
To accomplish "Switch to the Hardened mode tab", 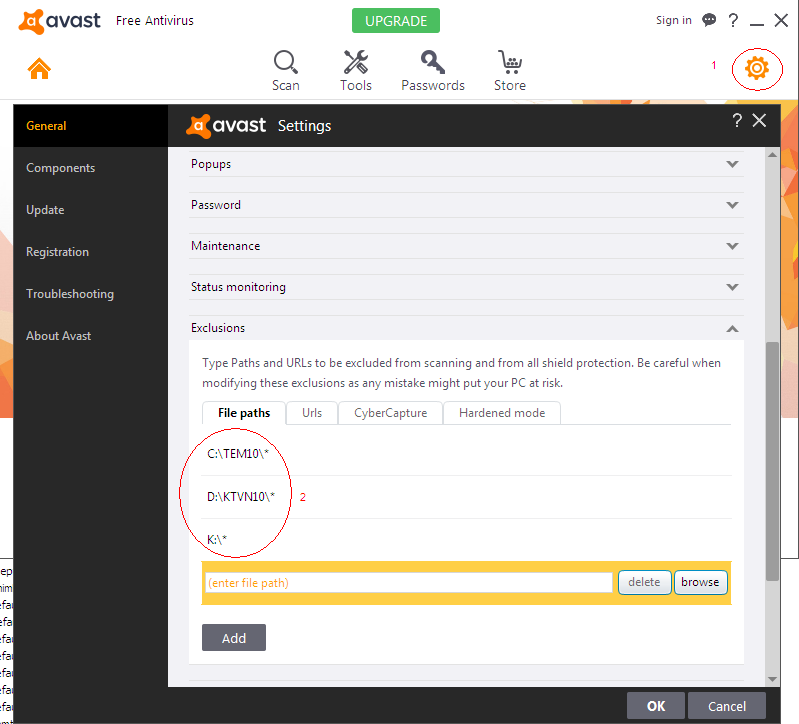I will [x=502, y=413].
